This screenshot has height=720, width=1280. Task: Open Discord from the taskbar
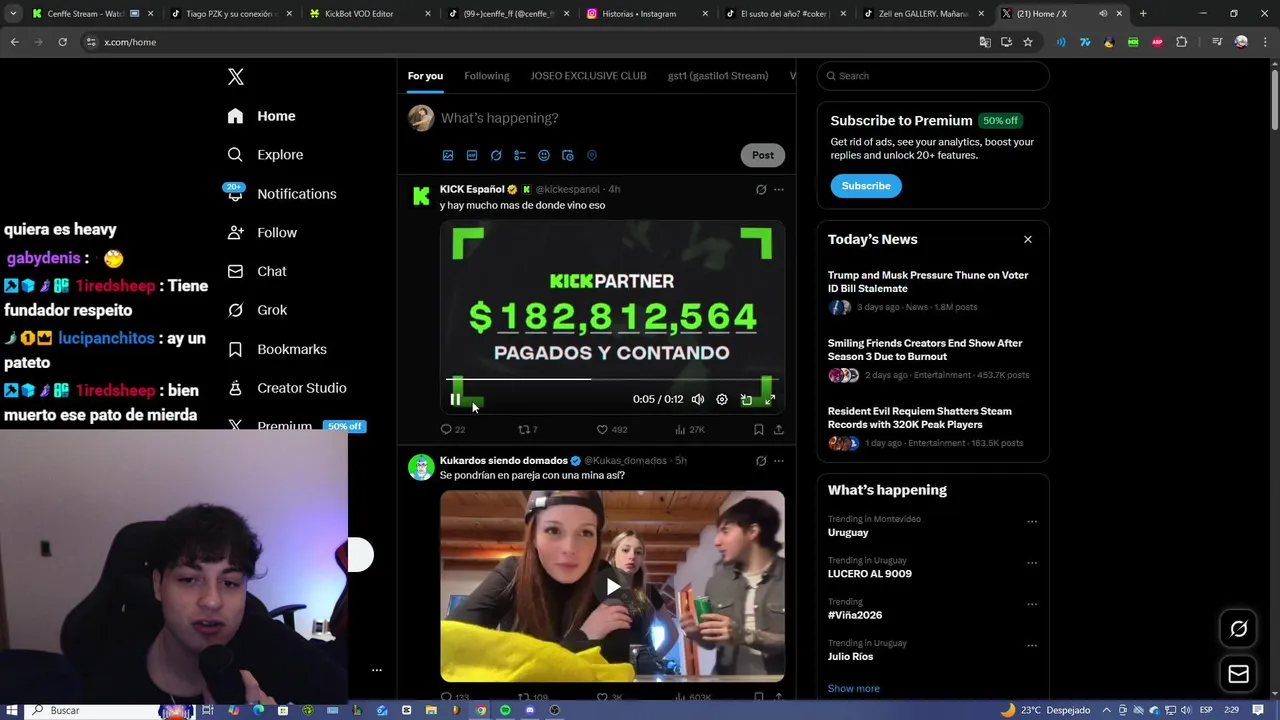tap(530, 710)
